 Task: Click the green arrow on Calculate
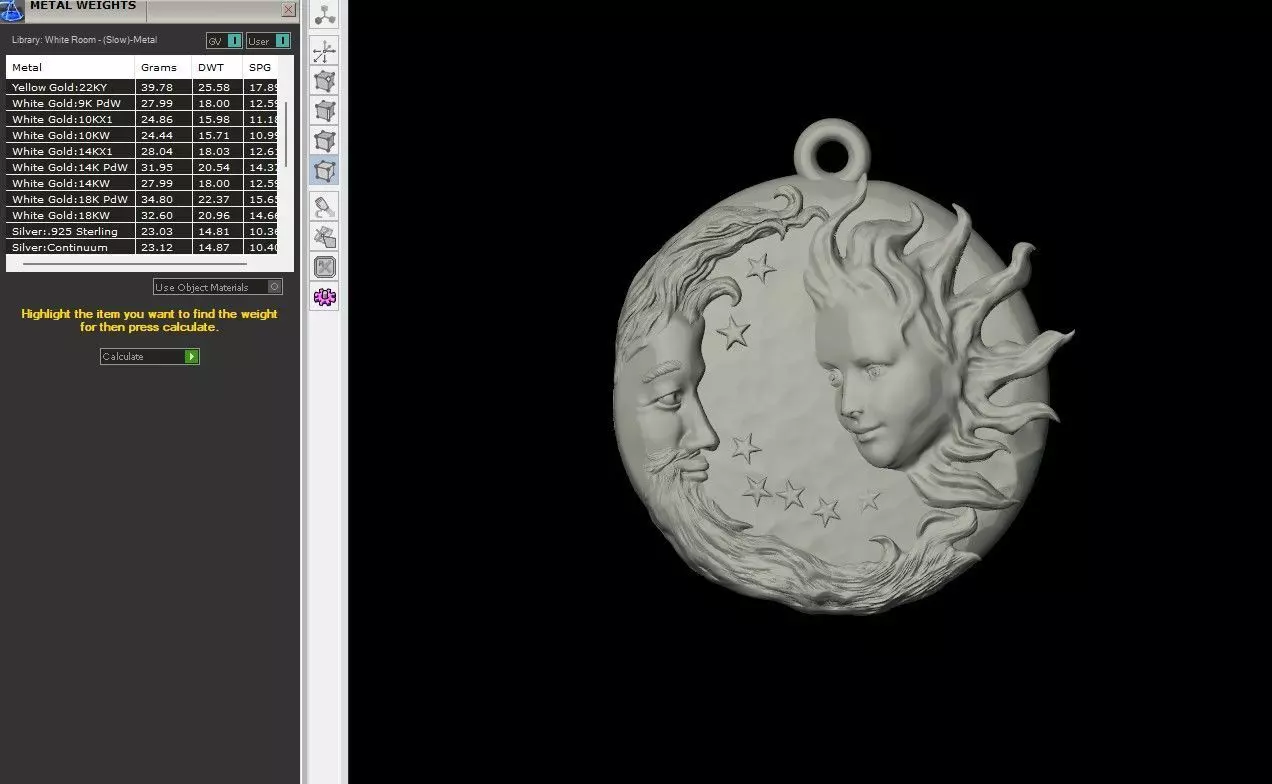[192, 356]
